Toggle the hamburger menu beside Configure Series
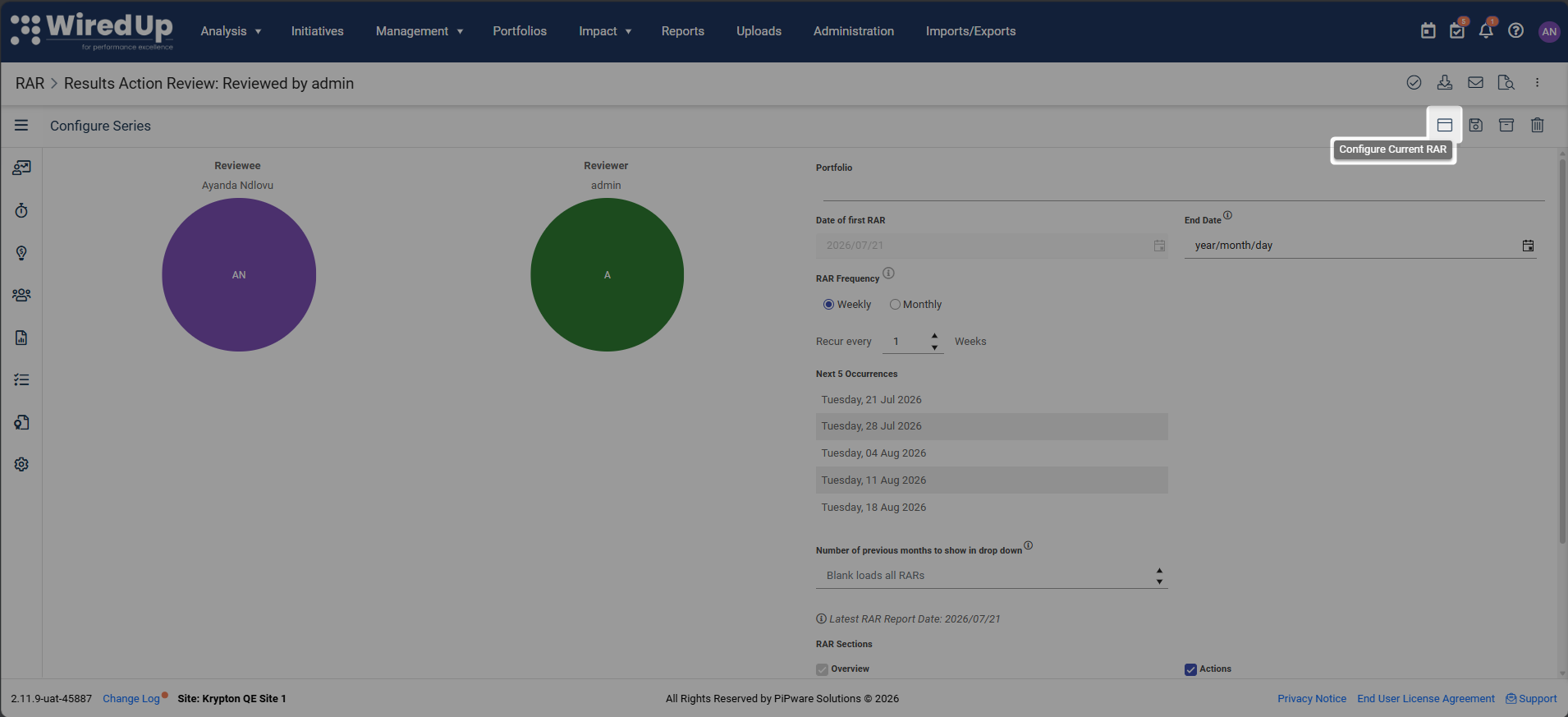 (21, 125)
